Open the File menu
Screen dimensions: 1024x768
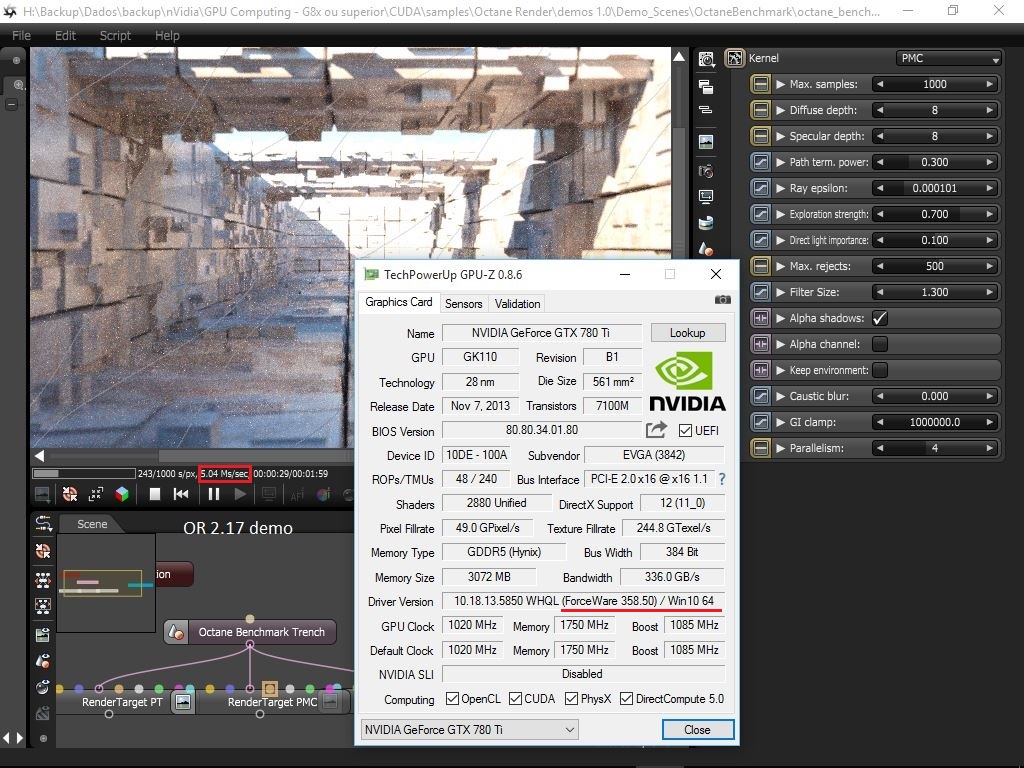tap(21, 35)
